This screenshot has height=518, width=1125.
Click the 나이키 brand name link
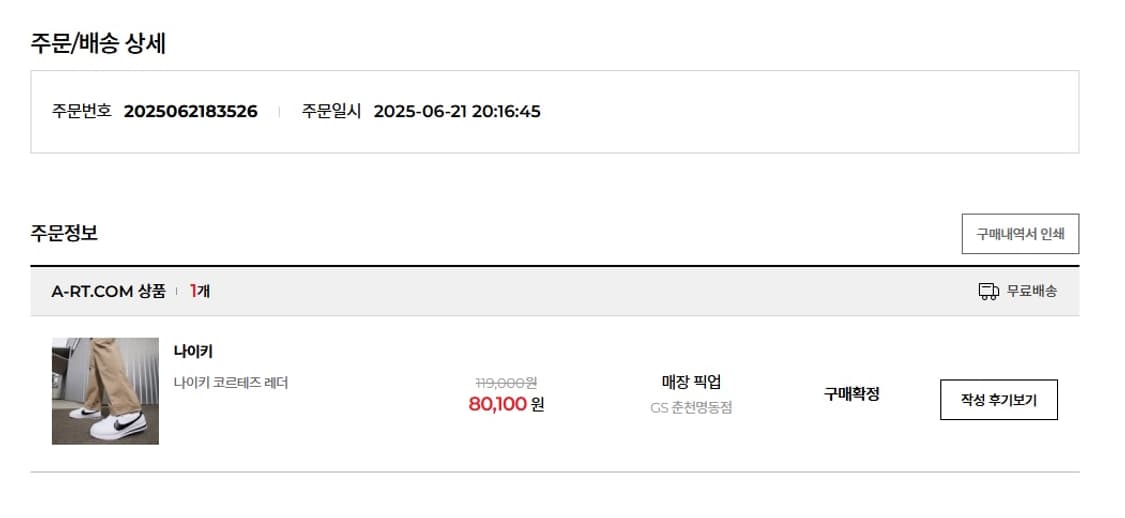(193, 352)
